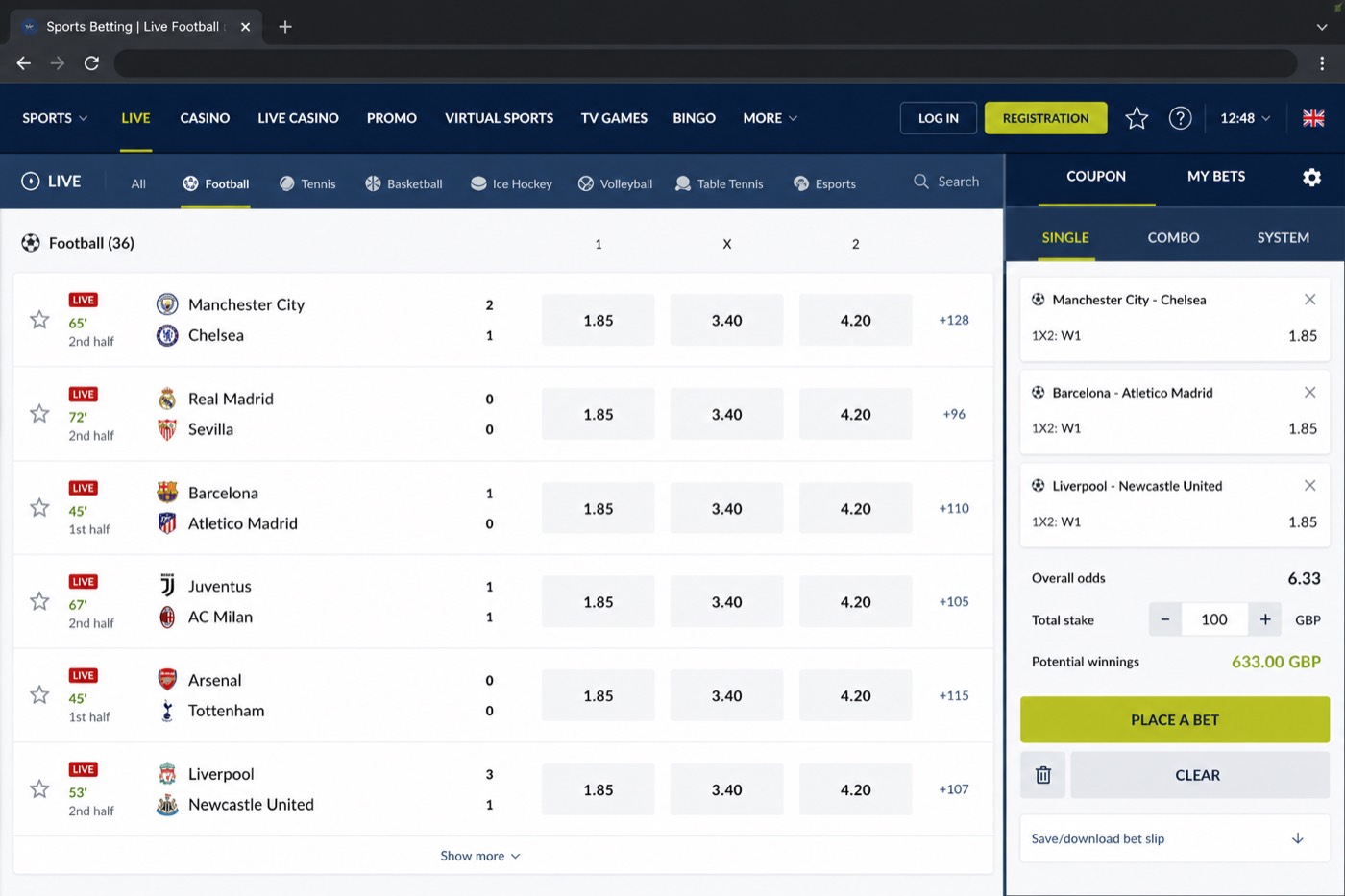
Task: Expand the MORE navigation dropdown
Action: tap(770, 118)
